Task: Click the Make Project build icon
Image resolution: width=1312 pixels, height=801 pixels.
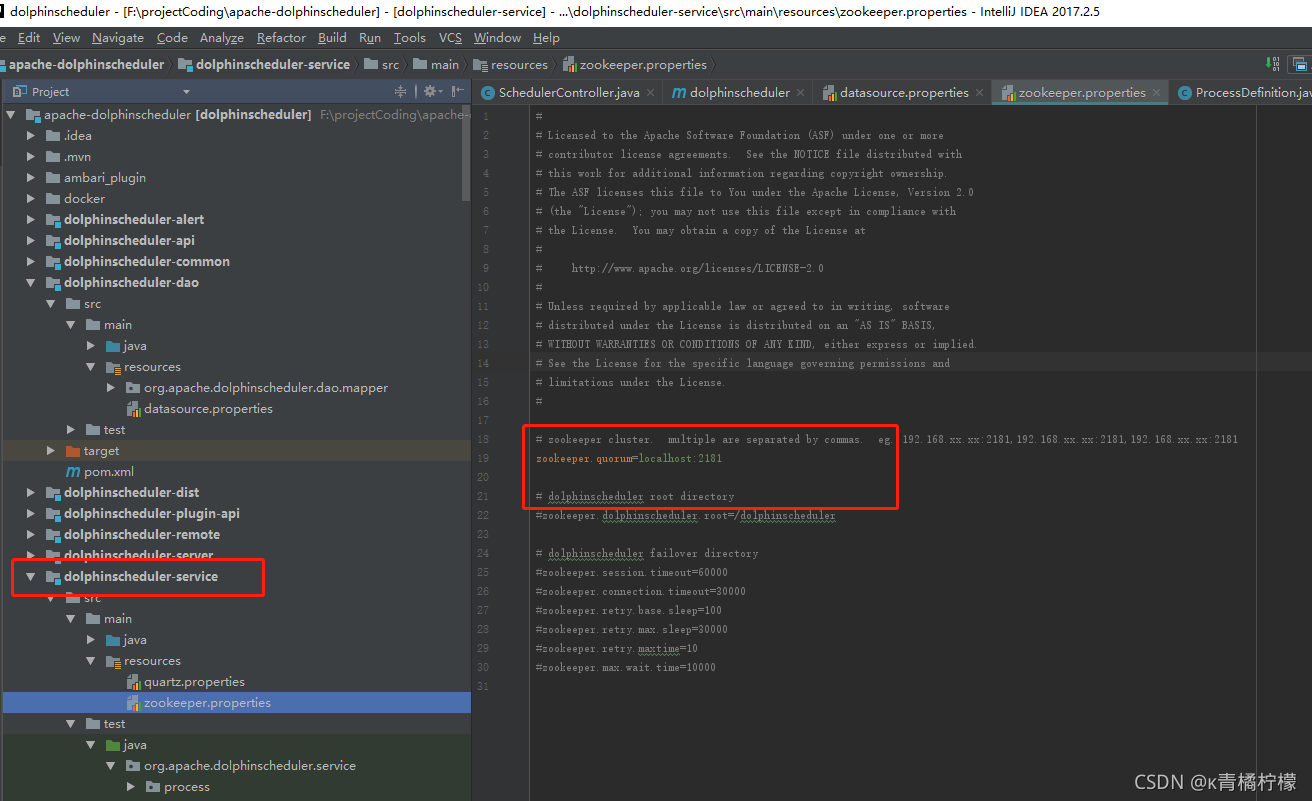Action: click(1273, 64)
